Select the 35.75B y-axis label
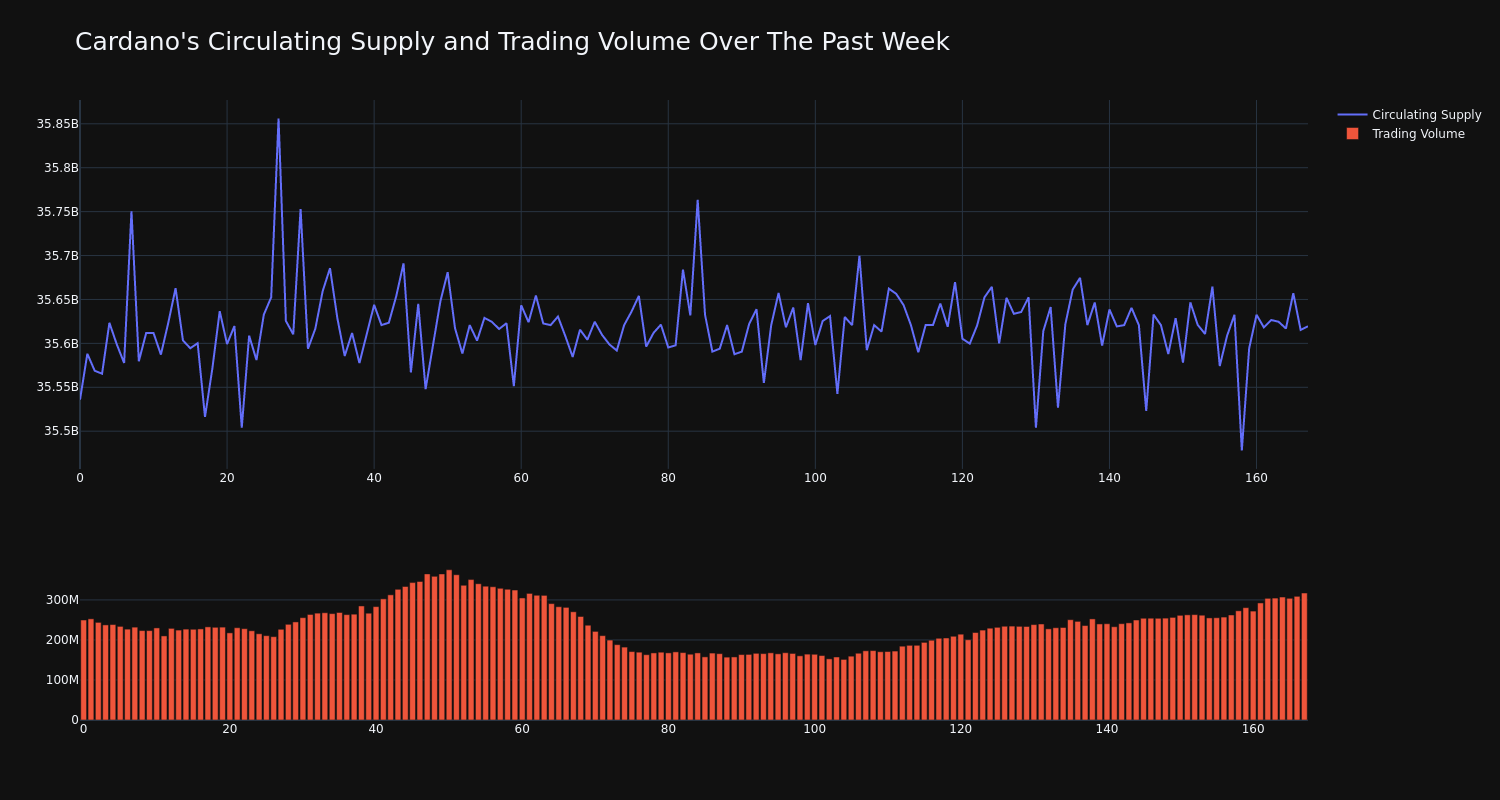The width and height of the screenshot is (1500, 800). [57, 212]
